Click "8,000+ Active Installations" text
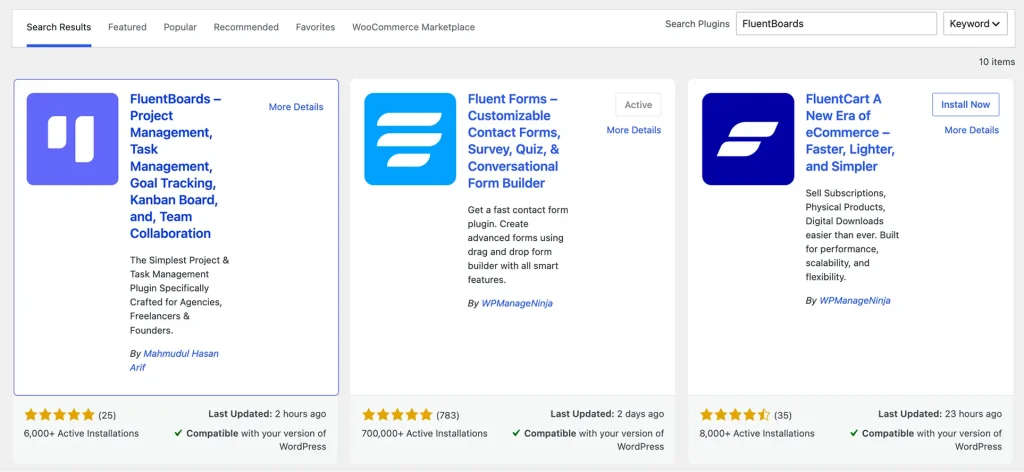Image resolution: width=1024 pixels, height=472 pixels. pos(757,433)
